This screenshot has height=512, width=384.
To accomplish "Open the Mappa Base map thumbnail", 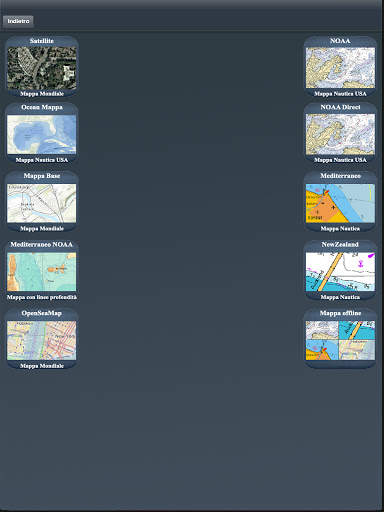I will click(42, 203).
